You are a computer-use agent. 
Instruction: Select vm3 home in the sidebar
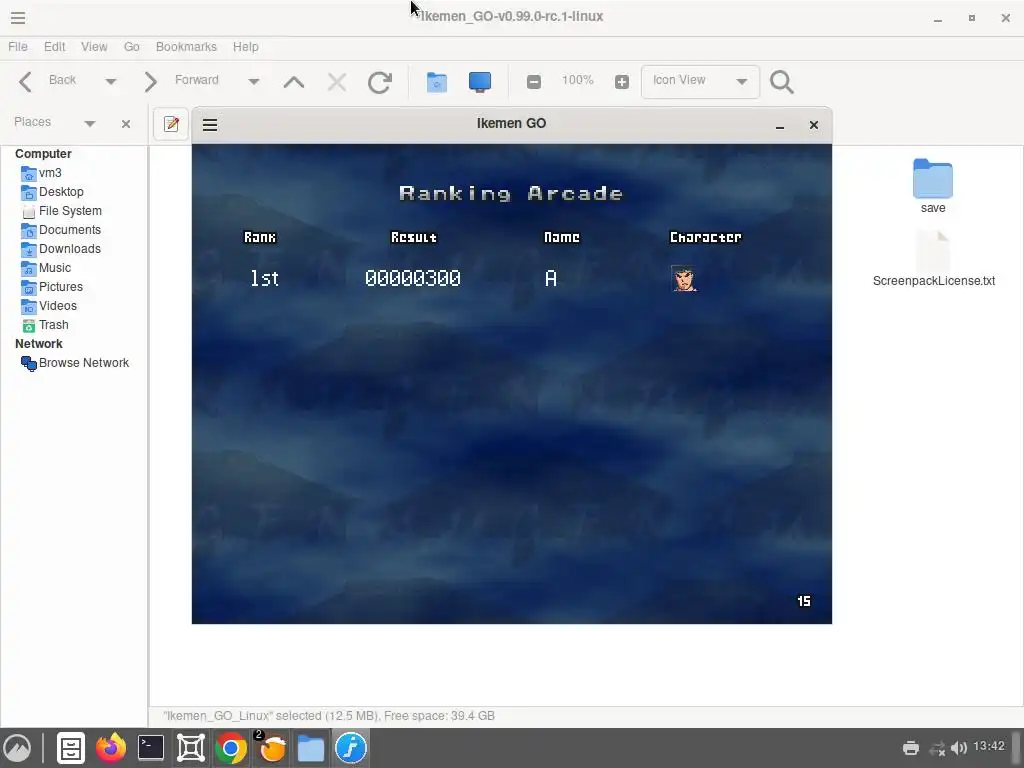pyautogui.click(x=50, y=173)
